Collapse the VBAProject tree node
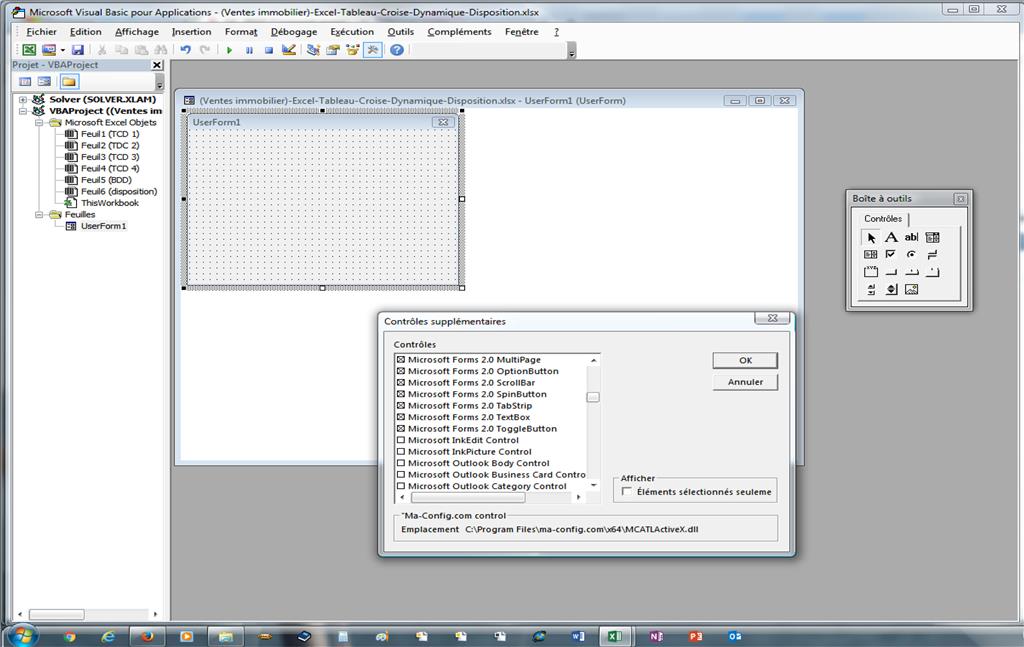 24,111
